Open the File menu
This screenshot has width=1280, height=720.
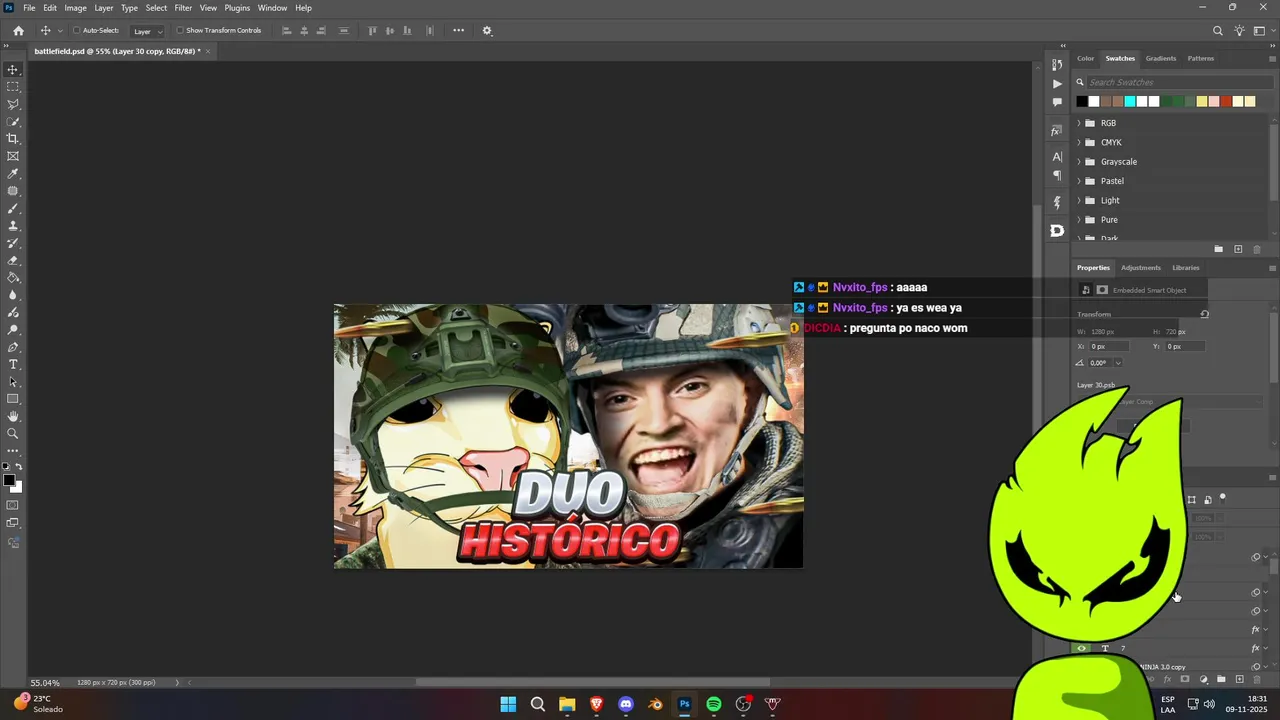[29, 8]
